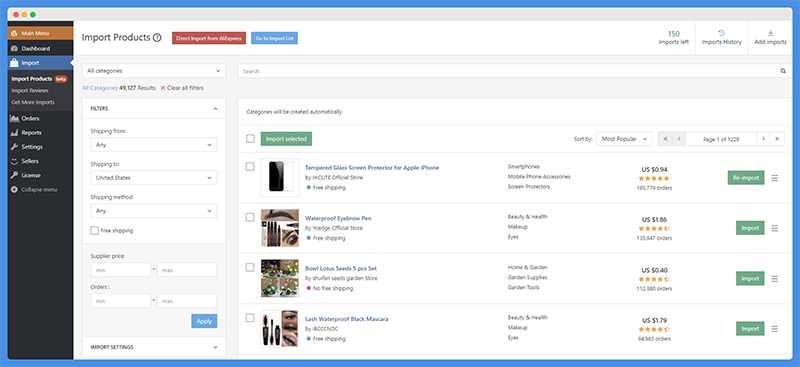Open the All categories dropdown
Screen dimensions: 800x367
(154, 71)
